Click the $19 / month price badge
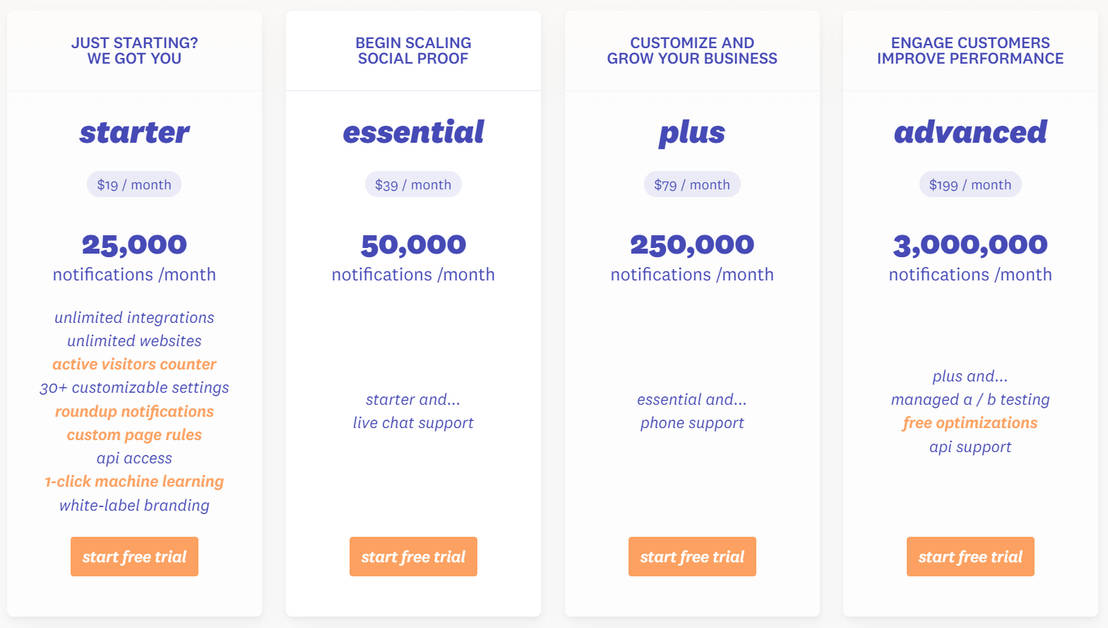This screenshot has width=1108, height=628. [134, 184]
